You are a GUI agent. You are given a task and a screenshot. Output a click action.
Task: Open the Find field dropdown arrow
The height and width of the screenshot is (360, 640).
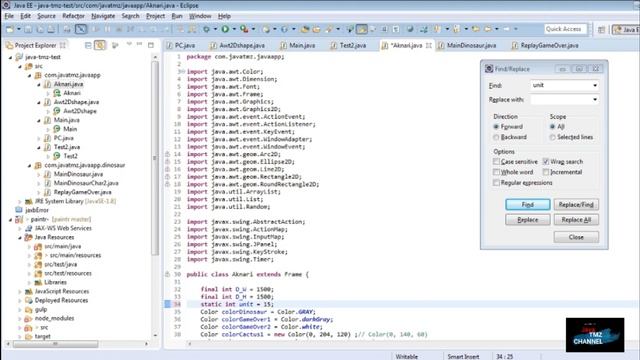coord(595,85)
